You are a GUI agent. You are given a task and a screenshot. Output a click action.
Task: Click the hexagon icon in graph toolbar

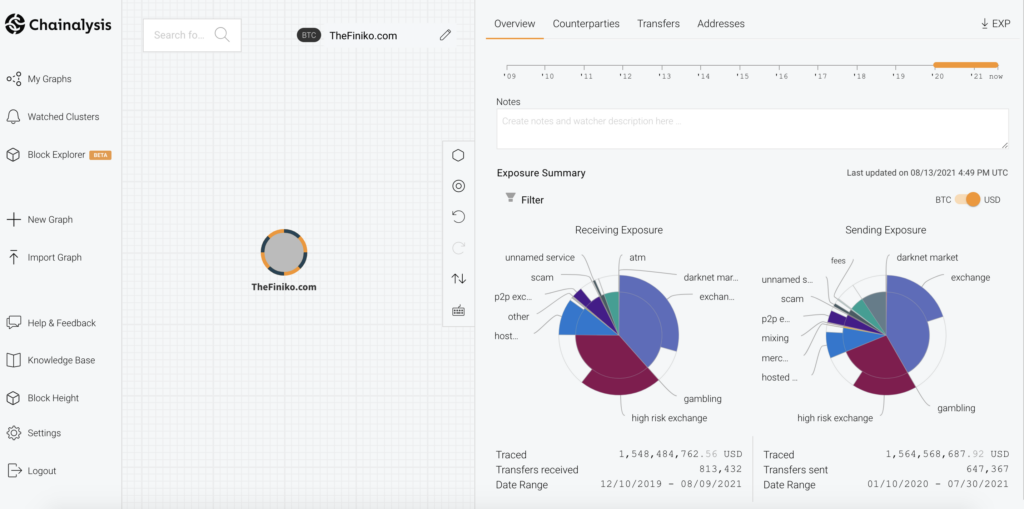pyautogui.click(x=458, y=155)
